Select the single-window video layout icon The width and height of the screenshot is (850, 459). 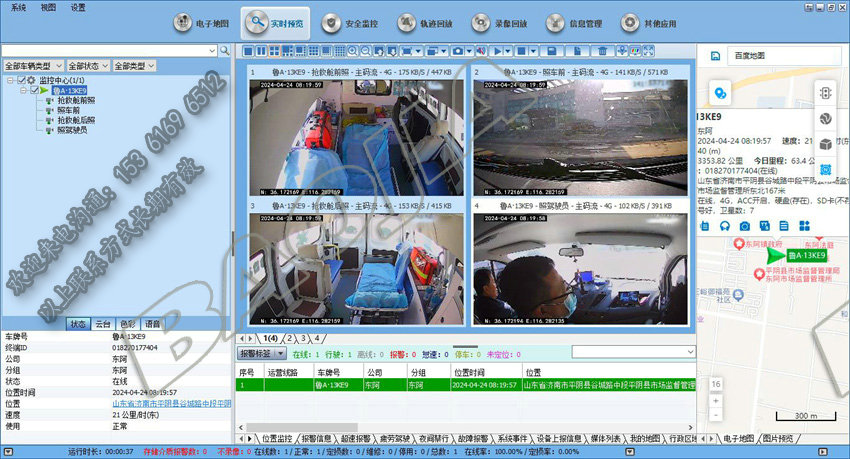click(x=249, y=50)
